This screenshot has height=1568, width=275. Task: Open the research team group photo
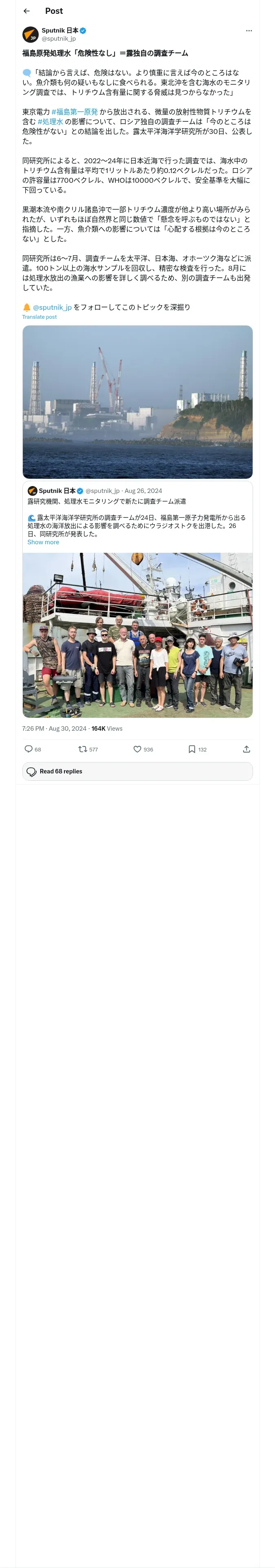click(x=137, y=635)
